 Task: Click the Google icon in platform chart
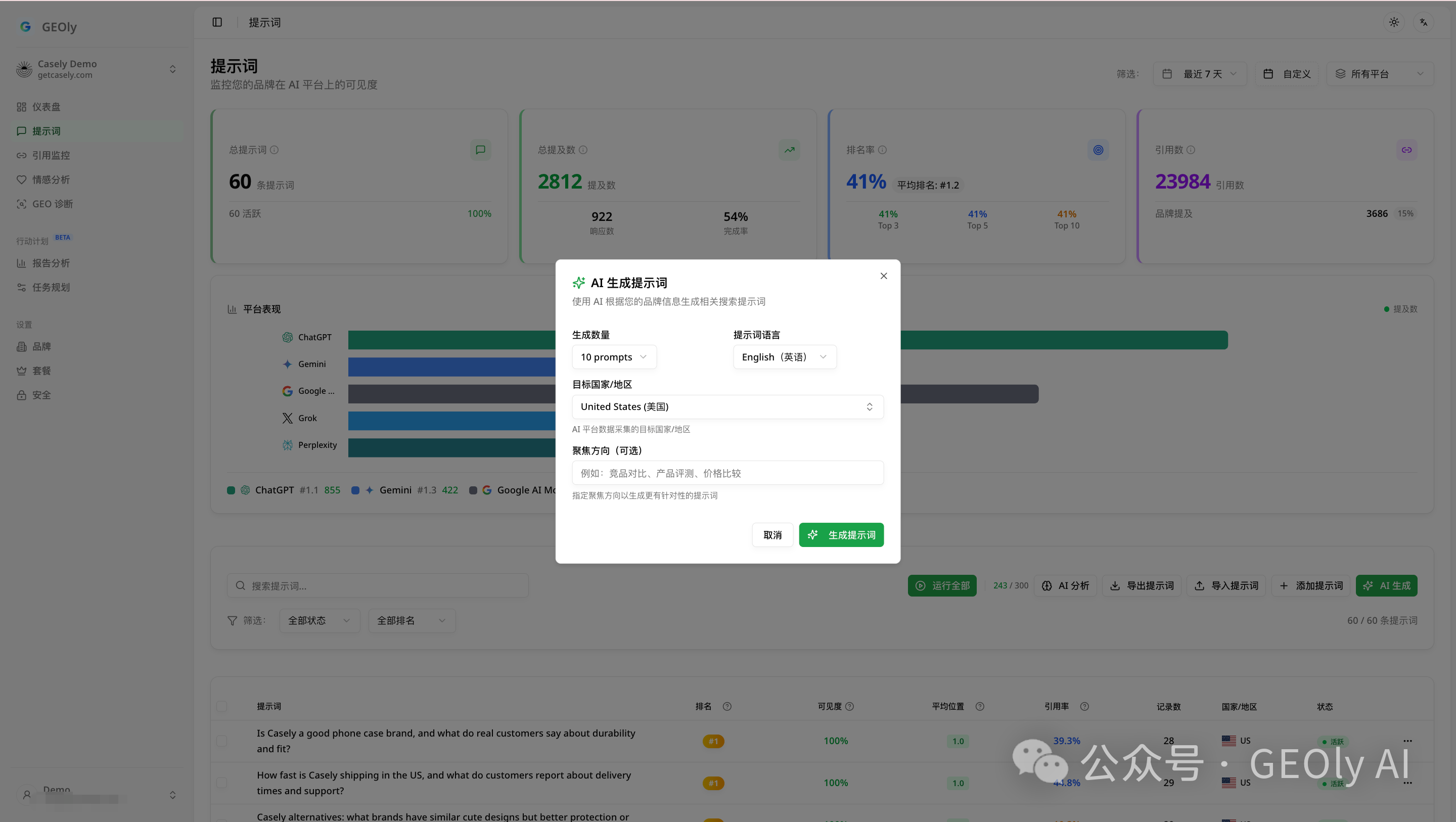(x=288, y=391)
